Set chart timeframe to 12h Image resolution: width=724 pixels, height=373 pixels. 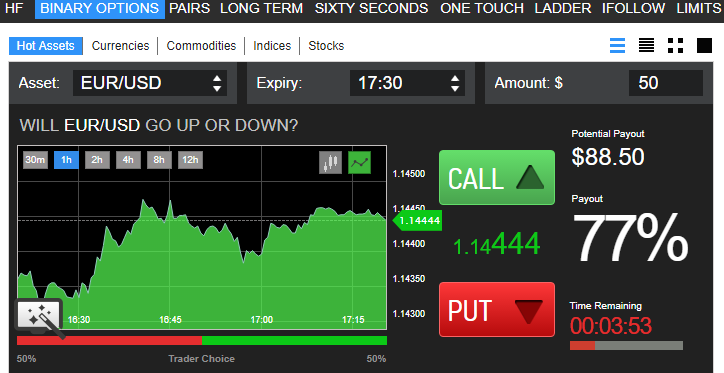190,160
